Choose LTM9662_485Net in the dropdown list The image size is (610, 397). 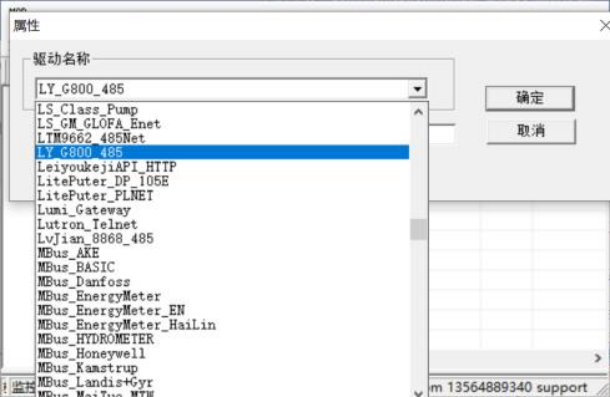pos(223,138)
